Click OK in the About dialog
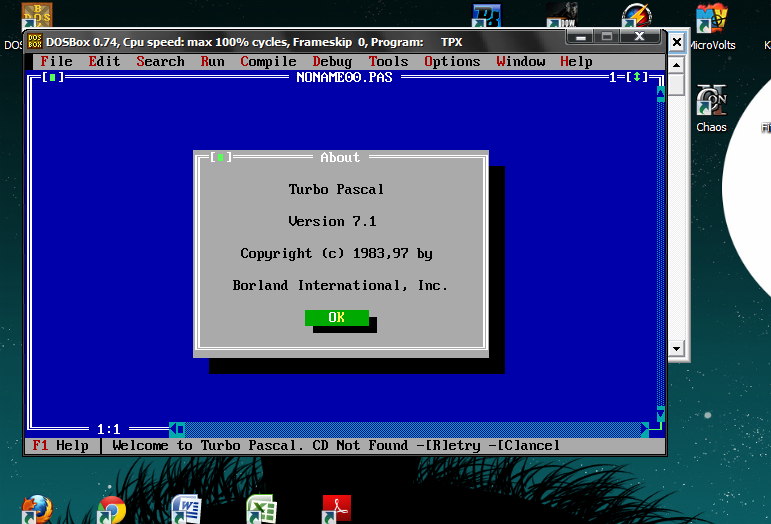Image resolution: width=771 pixels, height=524 pixels. [337, 318]
